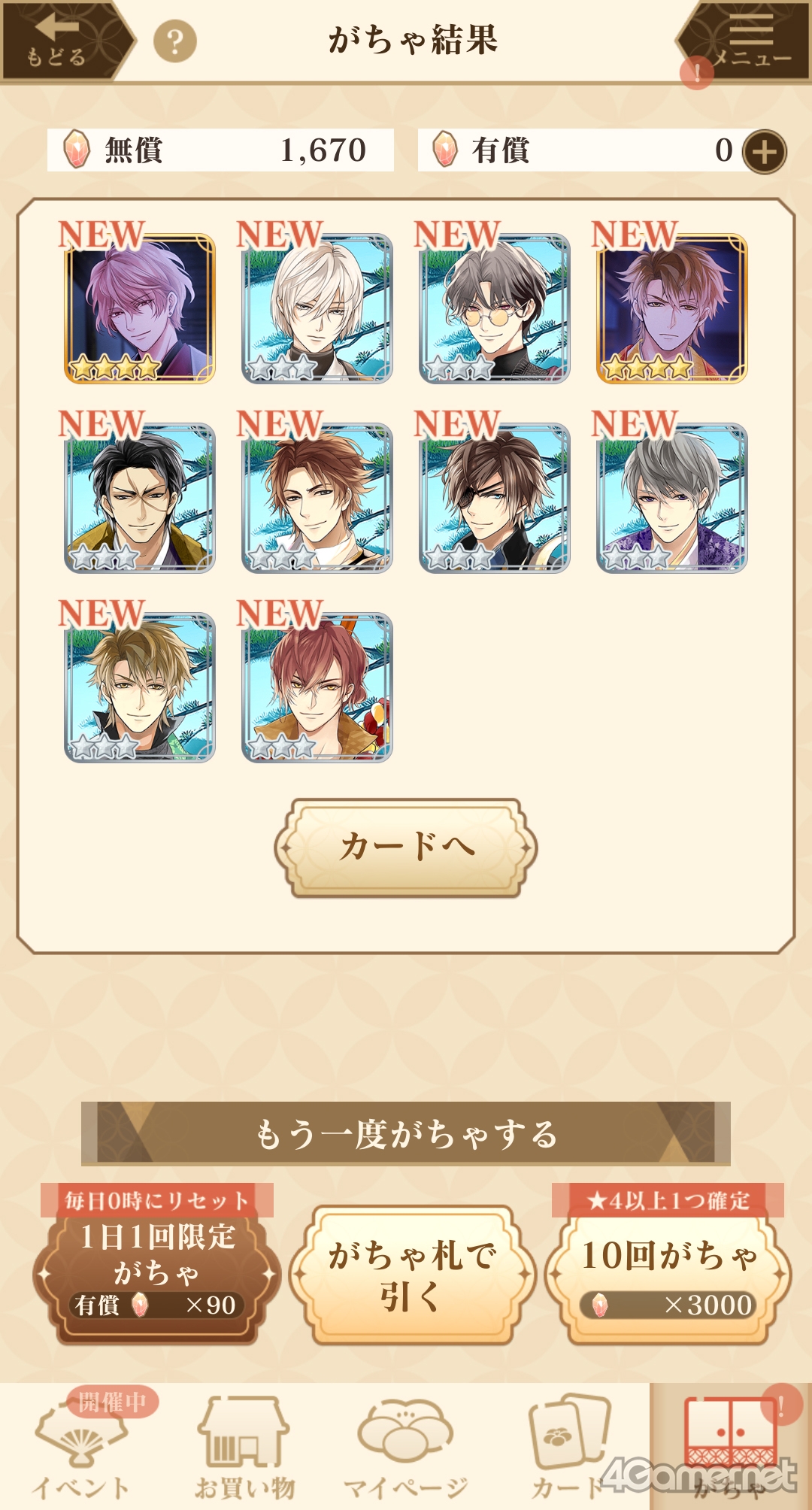
Task: Tap the 無償 free gem crystal icon
Action: click(x=77, y=149)
